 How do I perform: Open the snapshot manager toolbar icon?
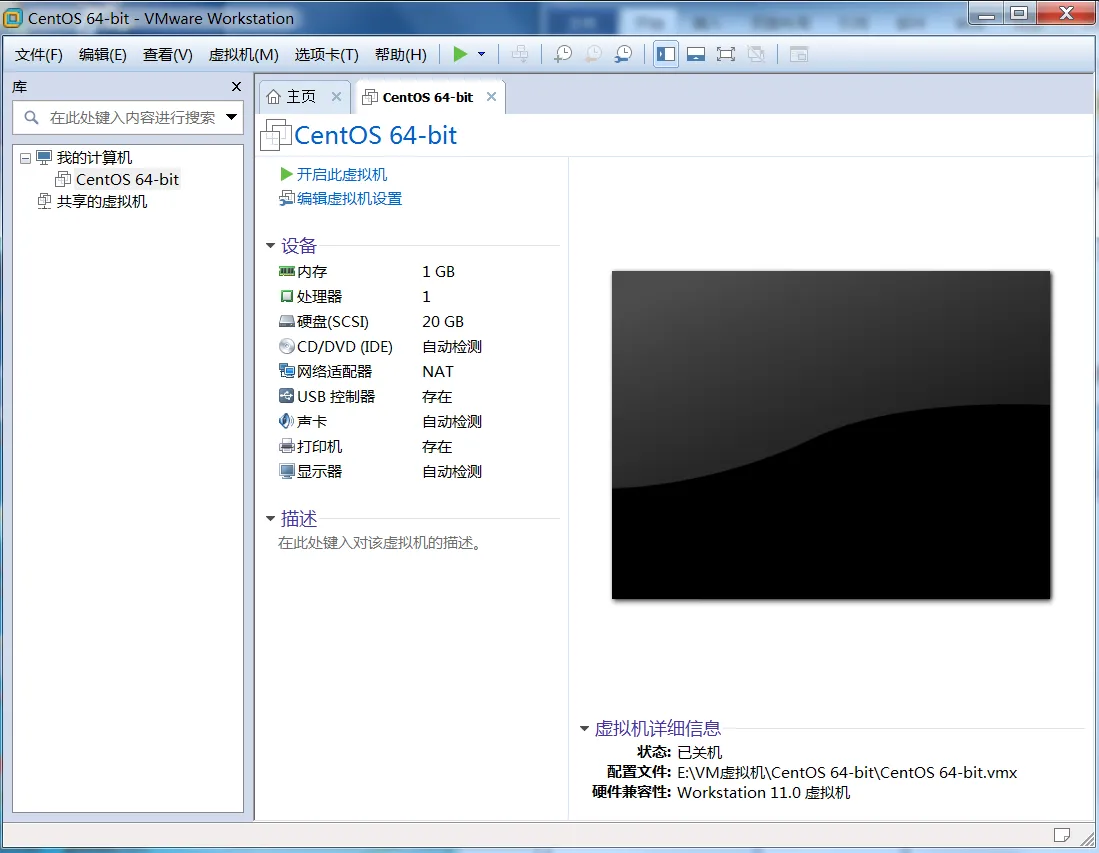click(x=623, y=54)
